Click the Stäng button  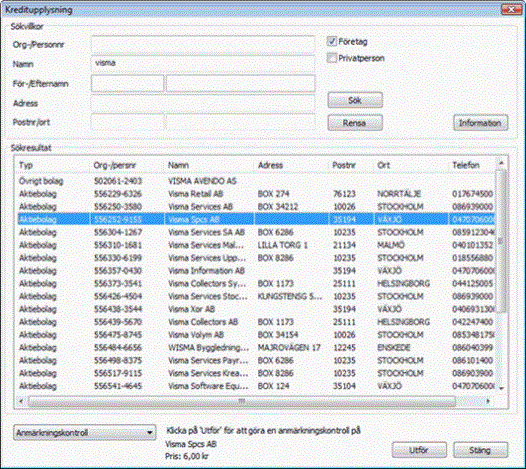(481, 450)
